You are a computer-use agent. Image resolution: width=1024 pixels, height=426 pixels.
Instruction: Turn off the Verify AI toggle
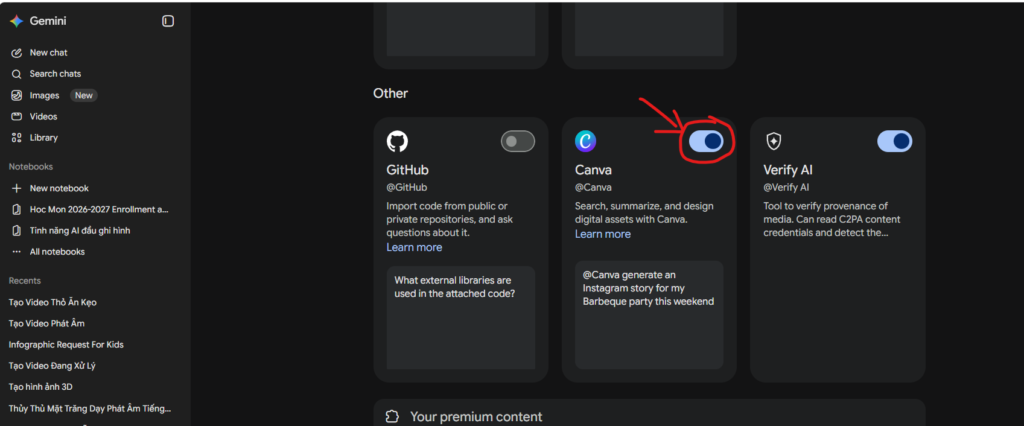895,141
